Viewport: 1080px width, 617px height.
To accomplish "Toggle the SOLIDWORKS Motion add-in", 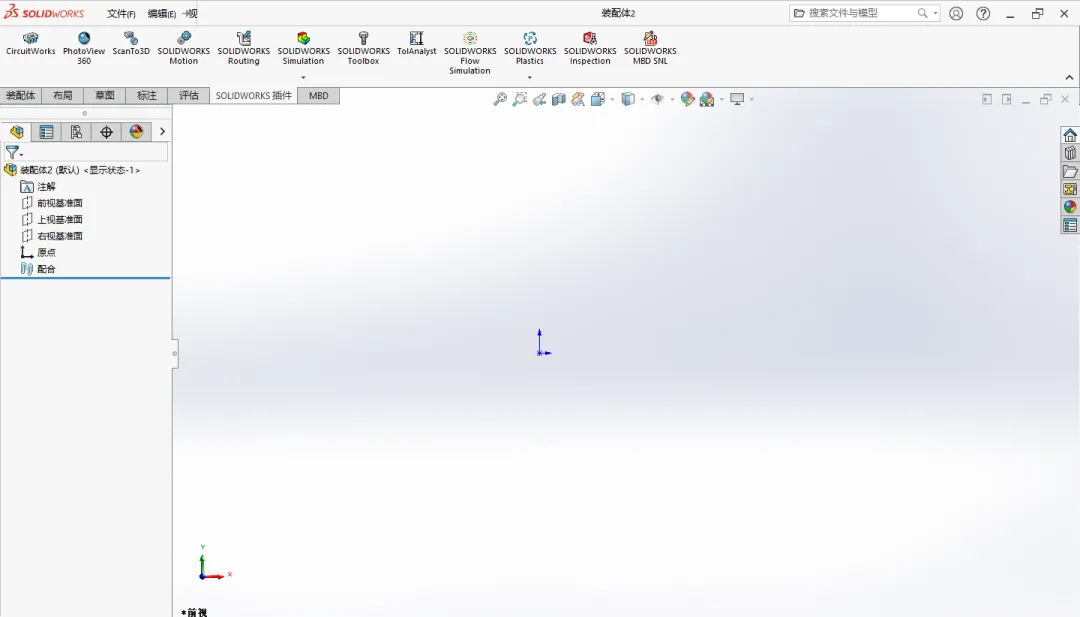I will [x=183, y=48].
